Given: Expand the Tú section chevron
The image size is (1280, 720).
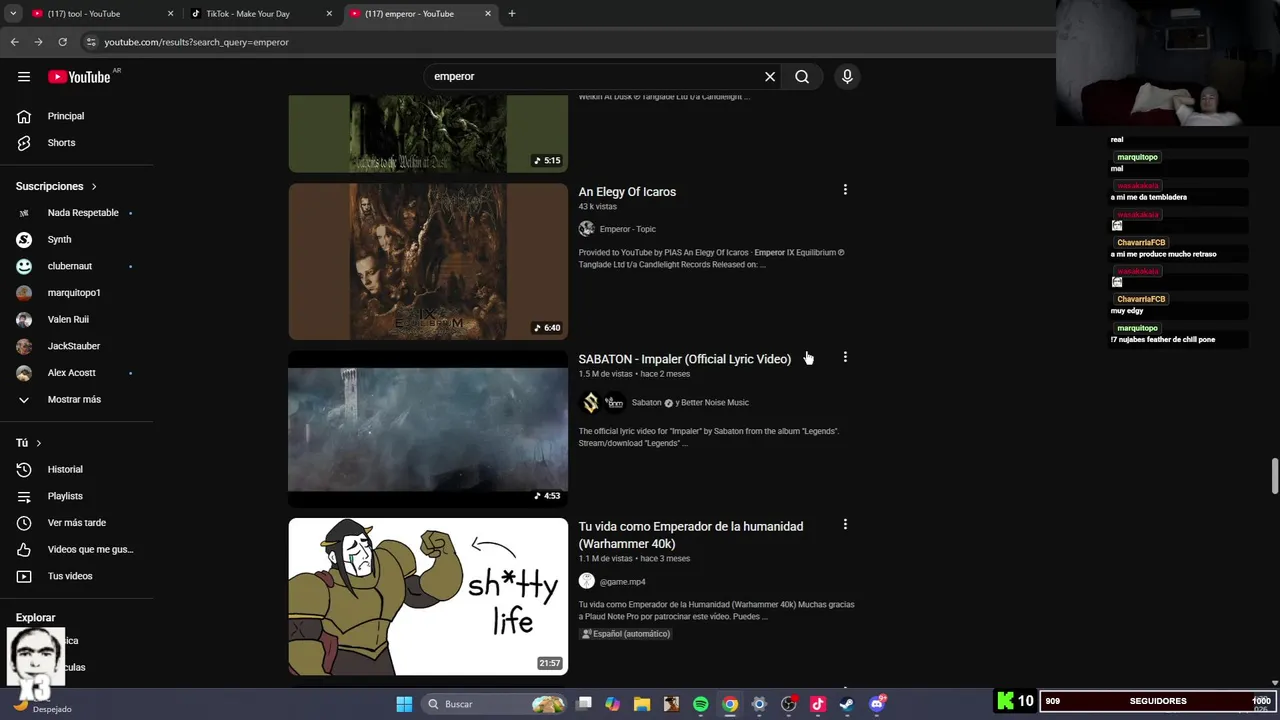Looking at the screenshot, I should coord(39,443).
